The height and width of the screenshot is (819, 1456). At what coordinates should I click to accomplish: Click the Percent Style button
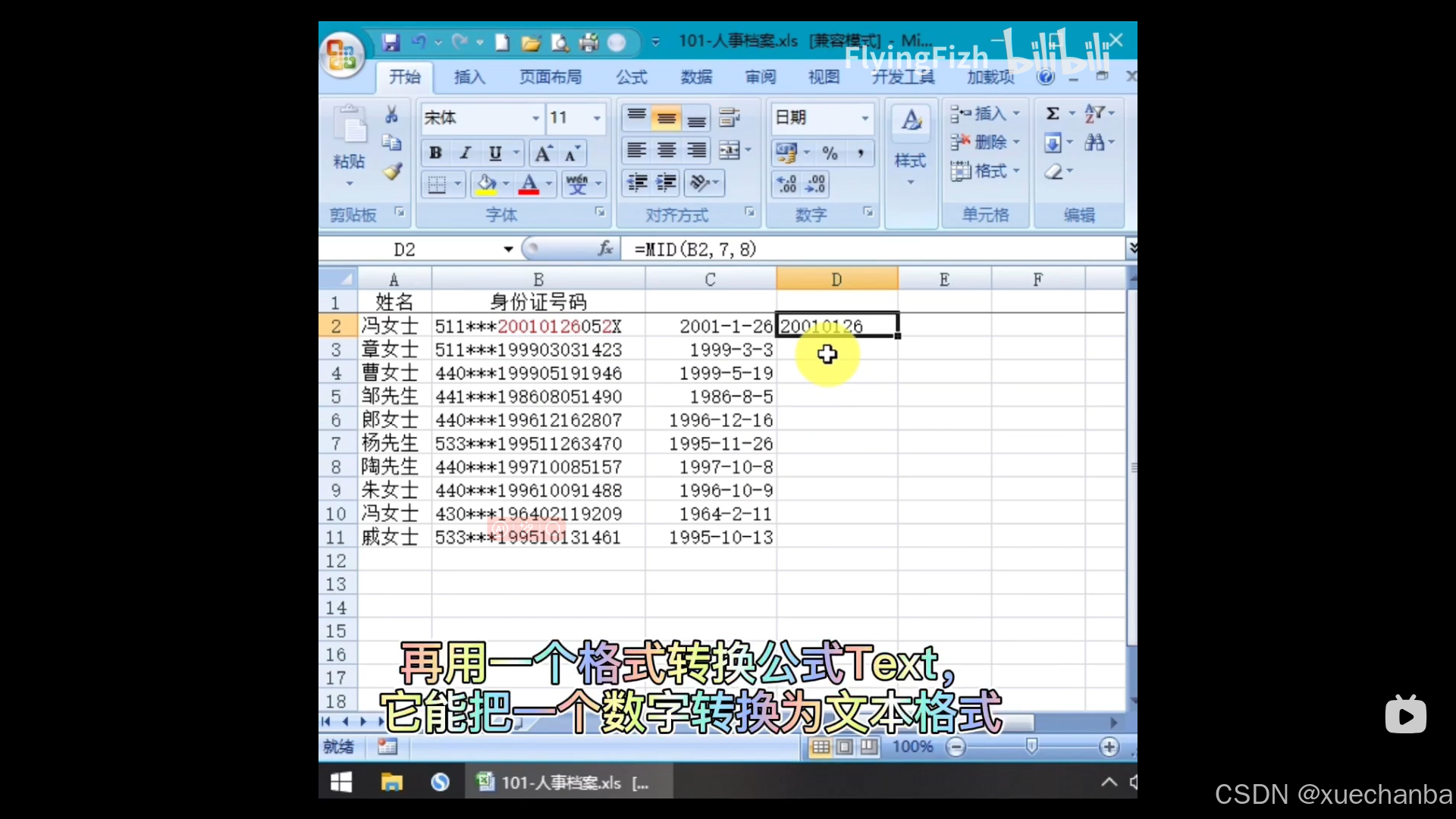(830, 153)
